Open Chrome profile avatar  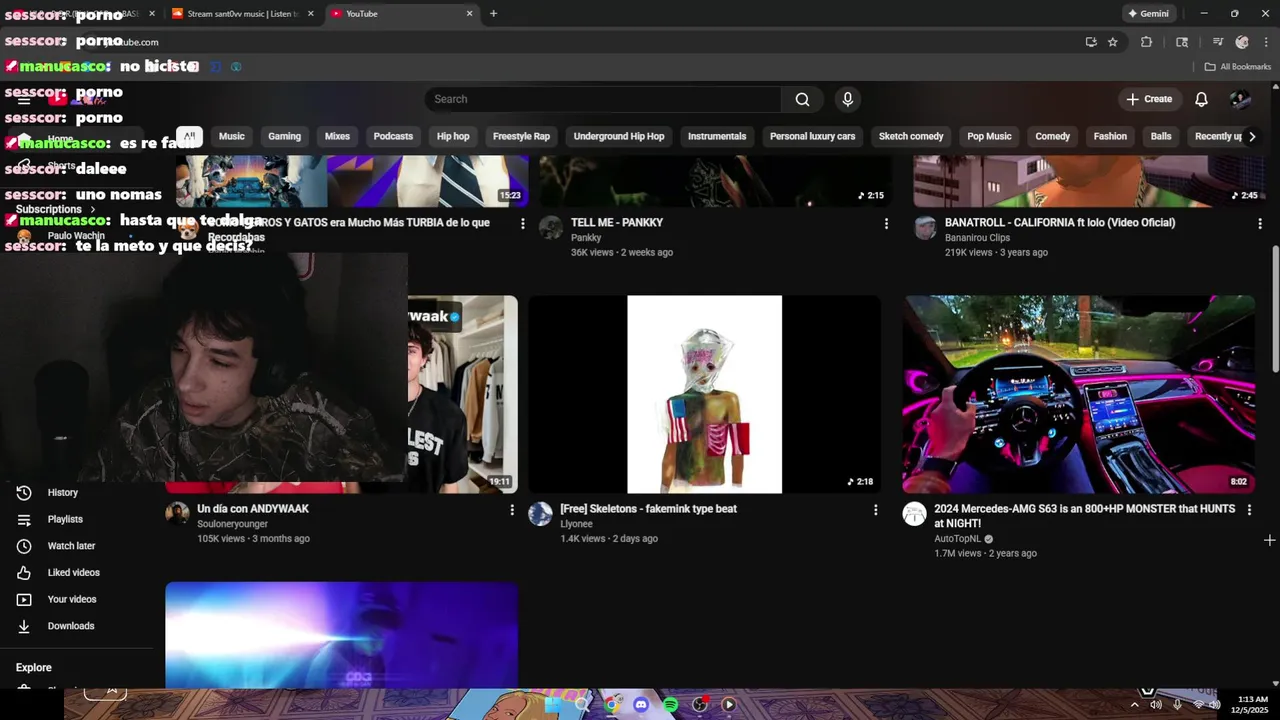click(1242, 42)
